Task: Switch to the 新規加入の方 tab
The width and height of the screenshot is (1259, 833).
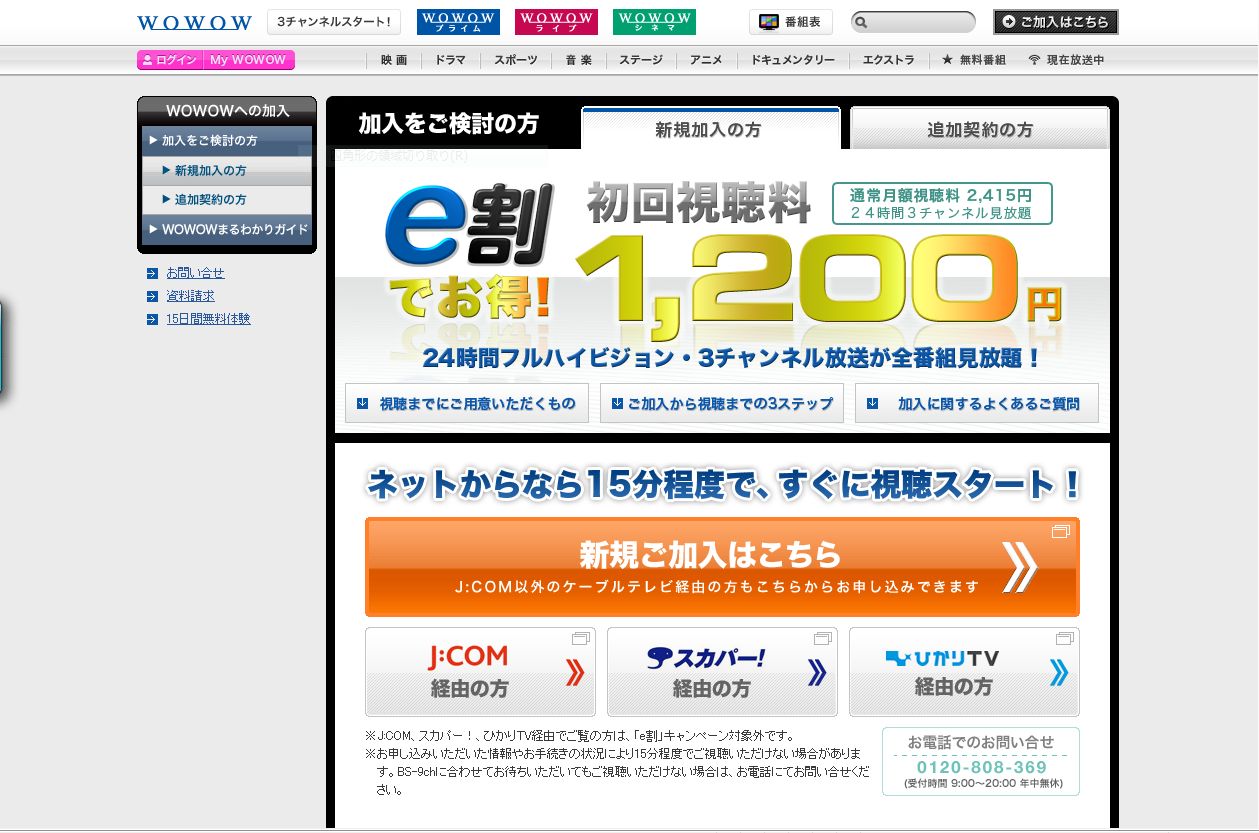Action: click(710, 129)
